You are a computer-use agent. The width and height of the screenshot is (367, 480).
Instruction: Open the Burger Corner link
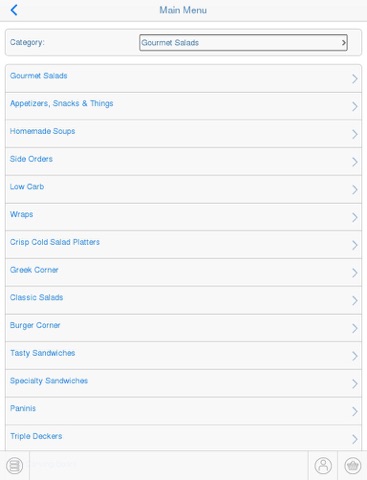35,325
